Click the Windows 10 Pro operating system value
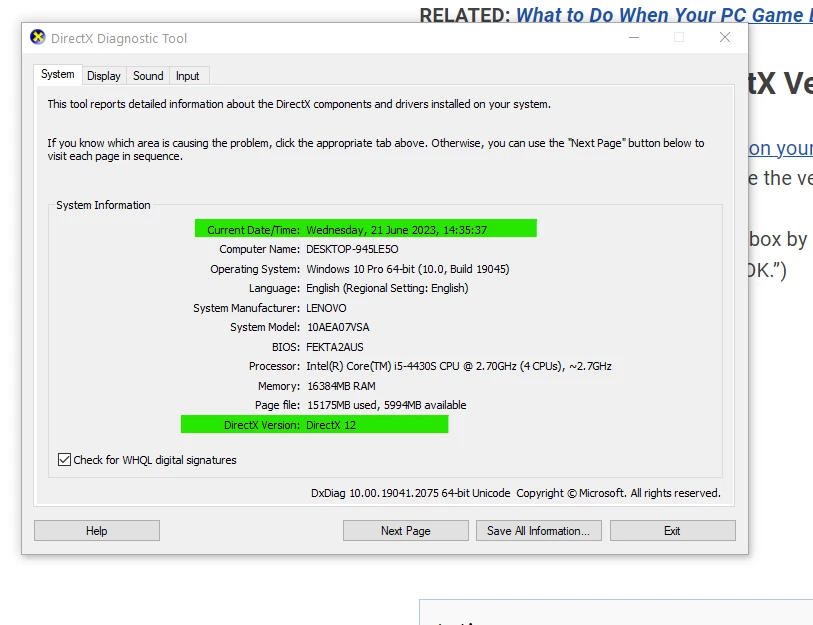Screen dimensions: 813x625 coord(408,269)
